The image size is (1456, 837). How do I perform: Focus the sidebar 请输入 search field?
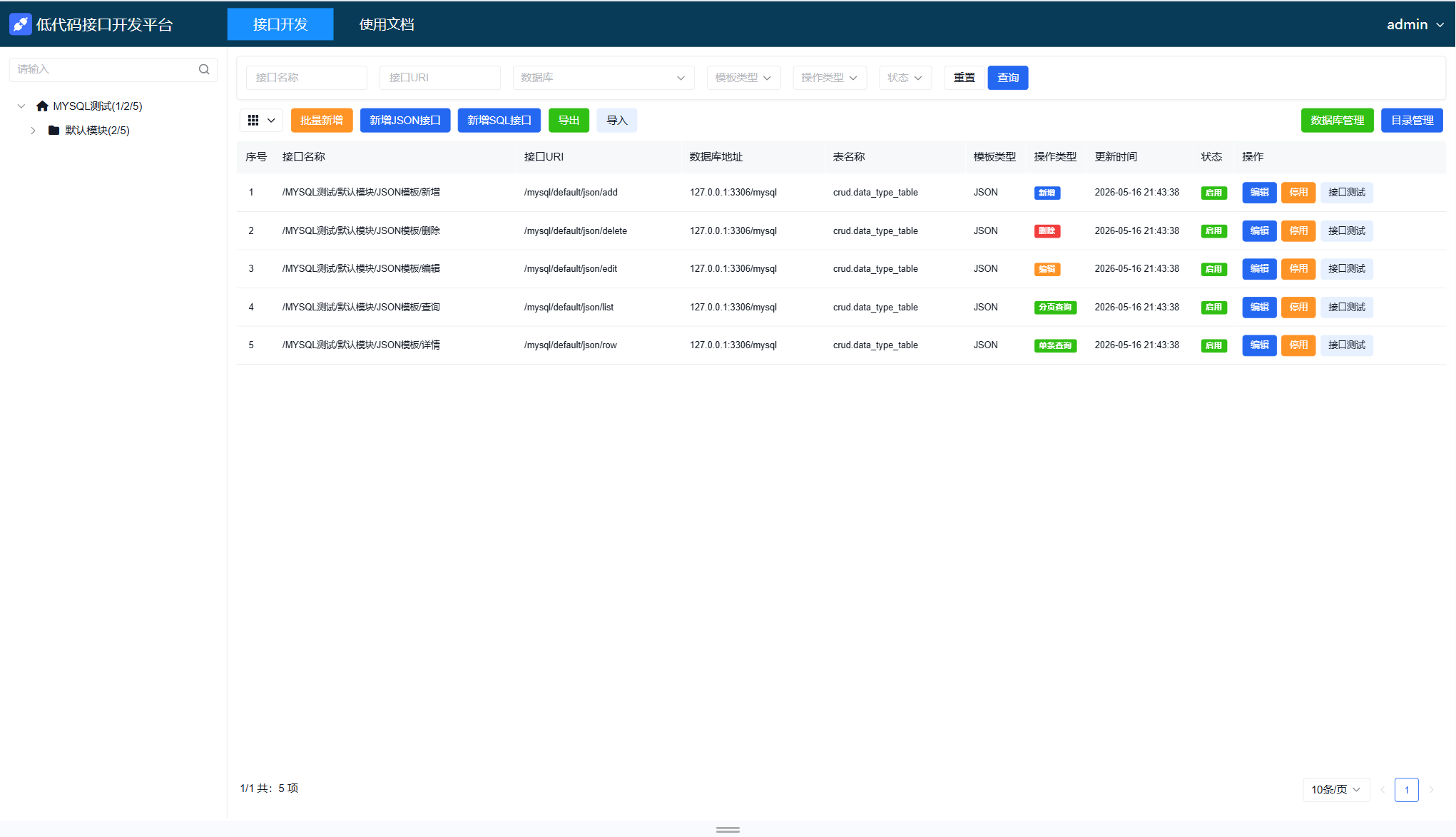[x=113, y=69]
